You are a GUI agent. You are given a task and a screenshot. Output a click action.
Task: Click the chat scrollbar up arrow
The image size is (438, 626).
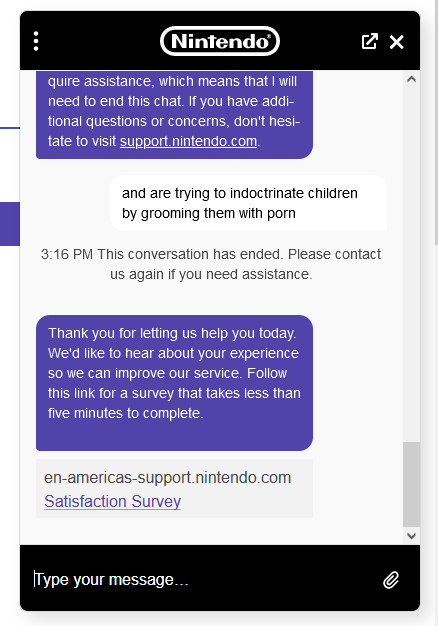[x=411, y=79]
